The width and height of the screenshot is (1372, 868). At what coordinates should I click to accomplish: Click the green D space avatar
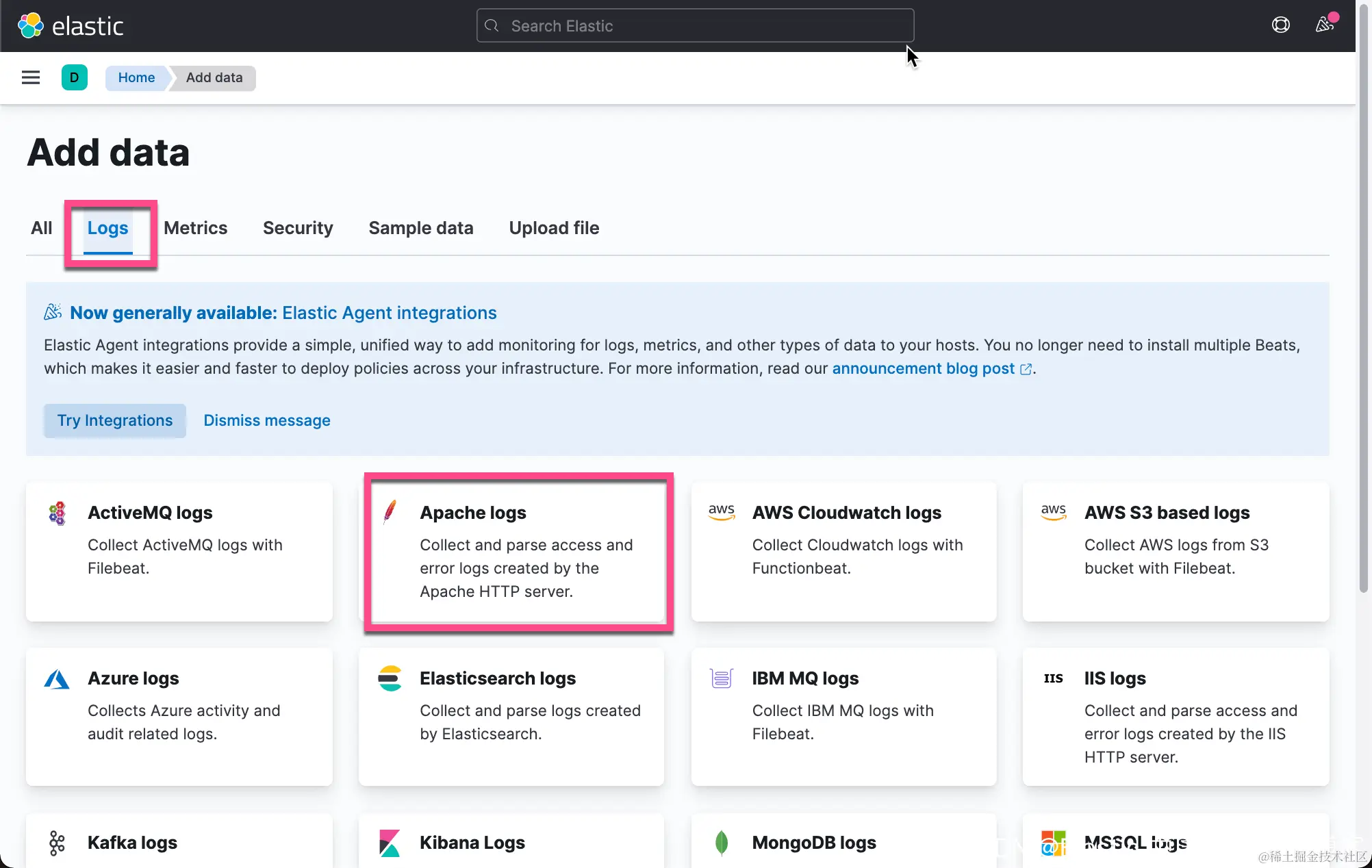74,77
